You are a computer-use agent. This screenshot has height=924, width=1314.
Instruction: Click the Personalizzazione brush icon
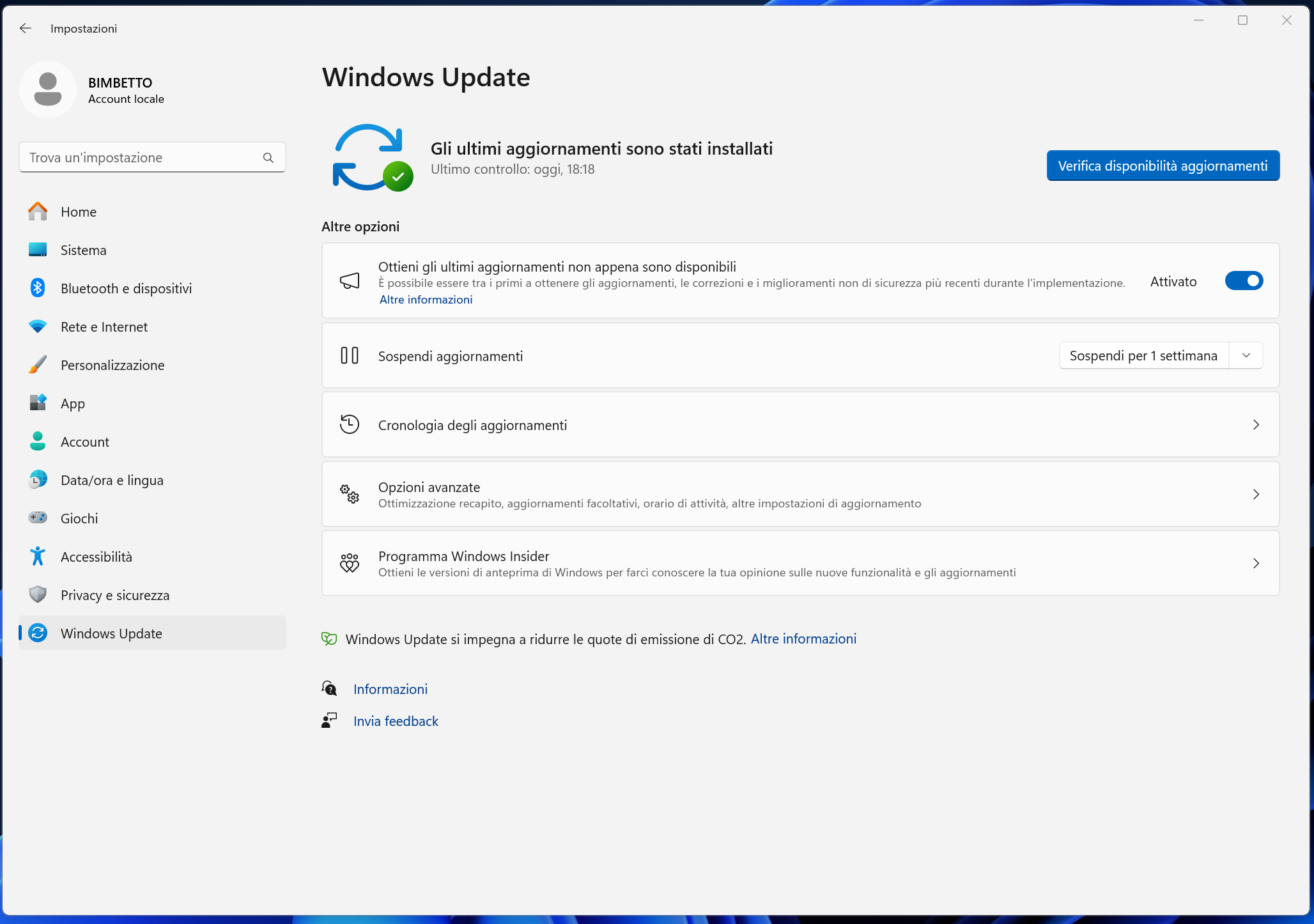(38, 365)
